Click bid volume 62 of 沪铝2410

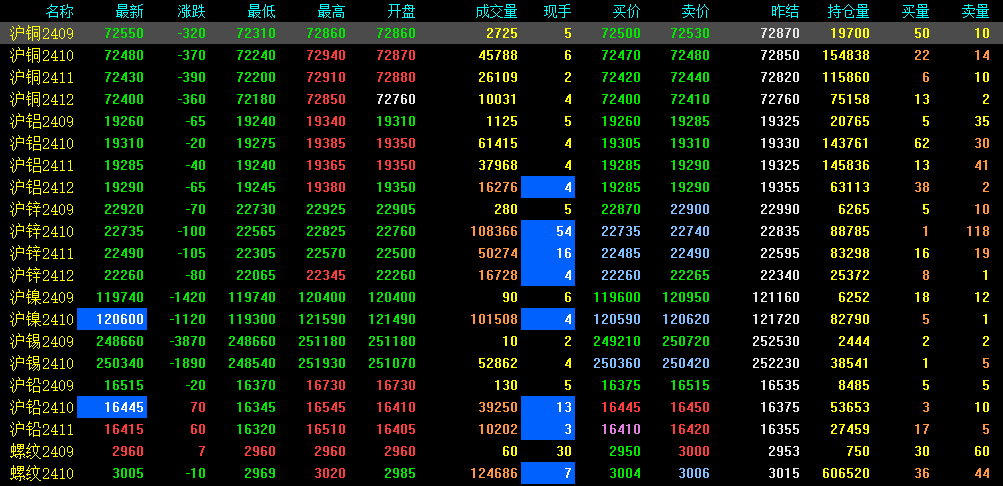(922, 144)
